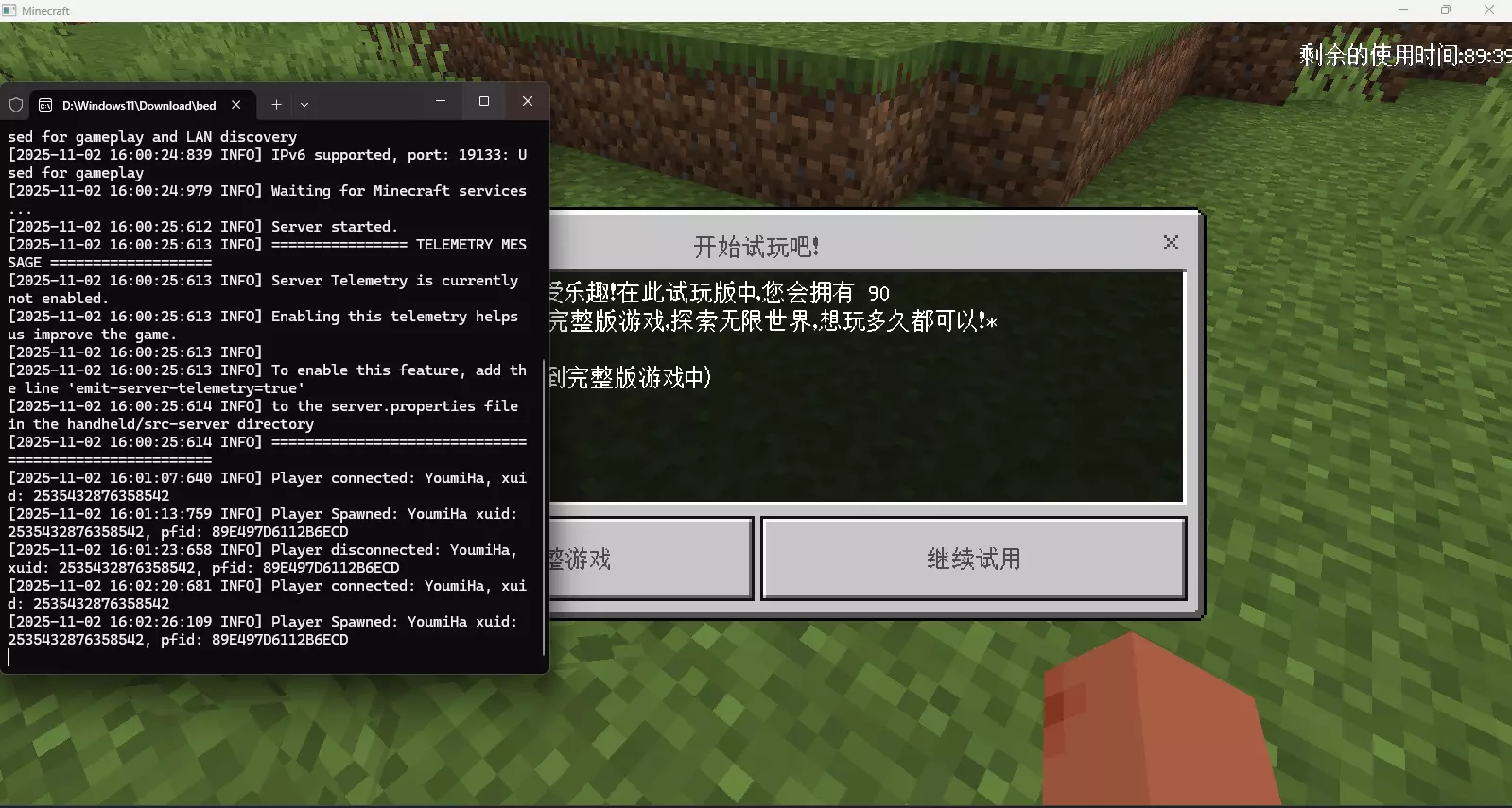Screen dimensions: 1512x808
Task: Click the Minecraft app icon in the title bar
Action: [x=9, y=10]
